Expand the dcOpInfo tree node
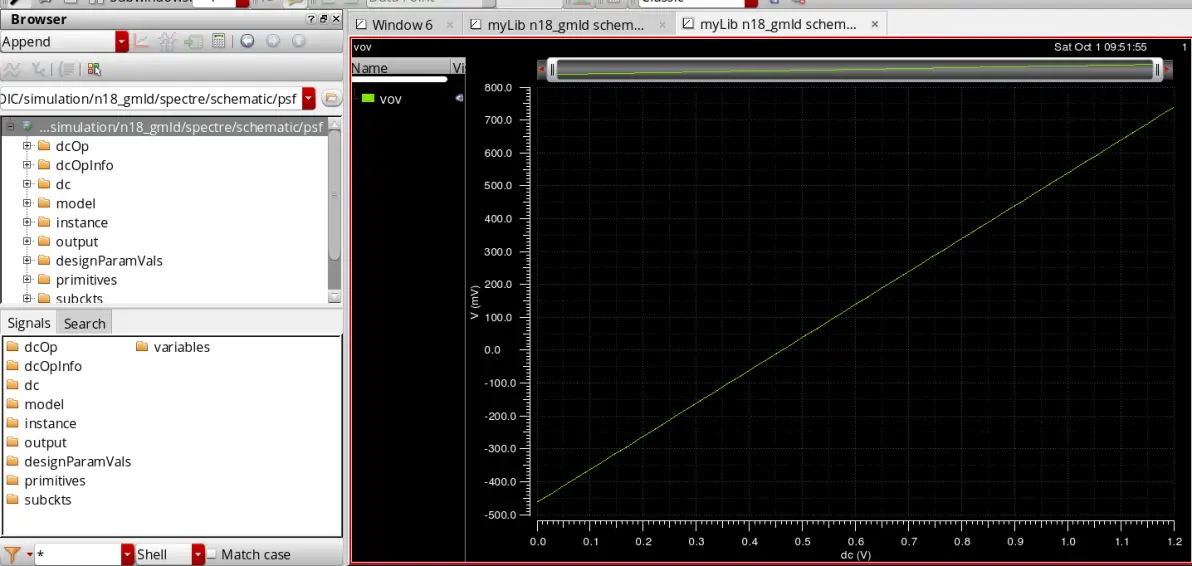This screenshot has height=566, width=1192. (27, 165)
